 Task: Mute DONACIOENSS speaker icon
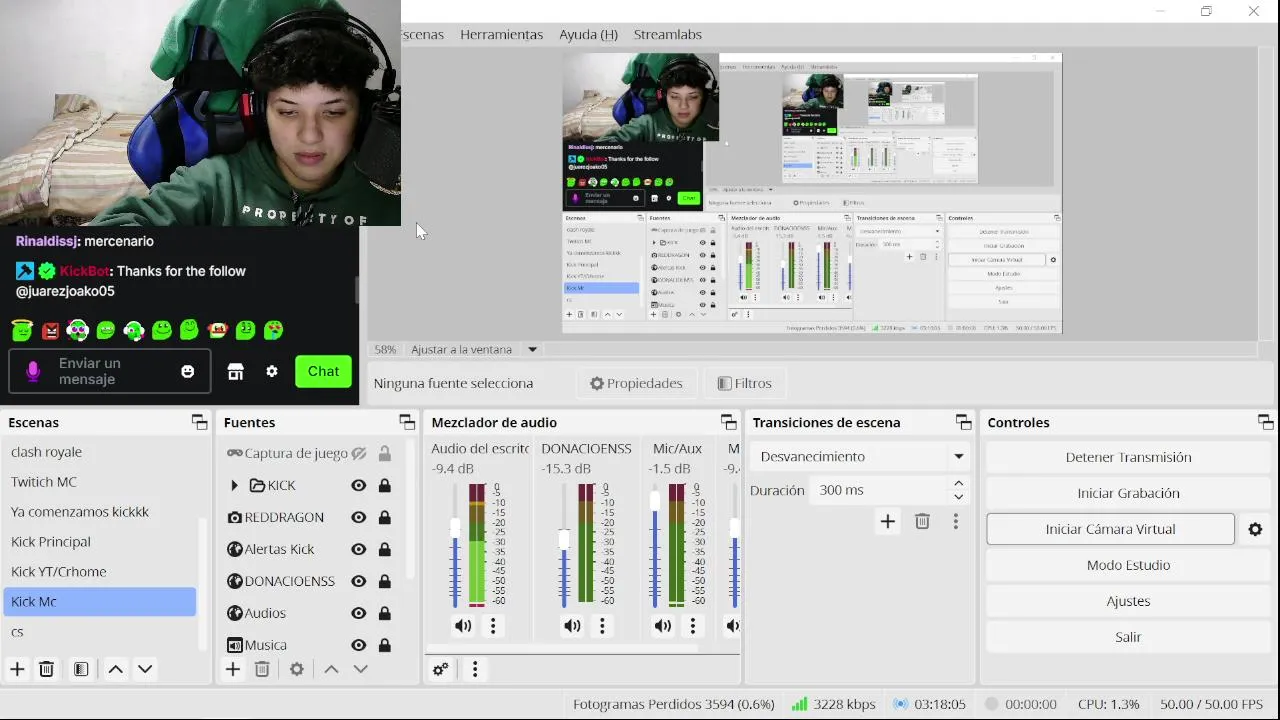pyautogui.click(x=572, y=626)
